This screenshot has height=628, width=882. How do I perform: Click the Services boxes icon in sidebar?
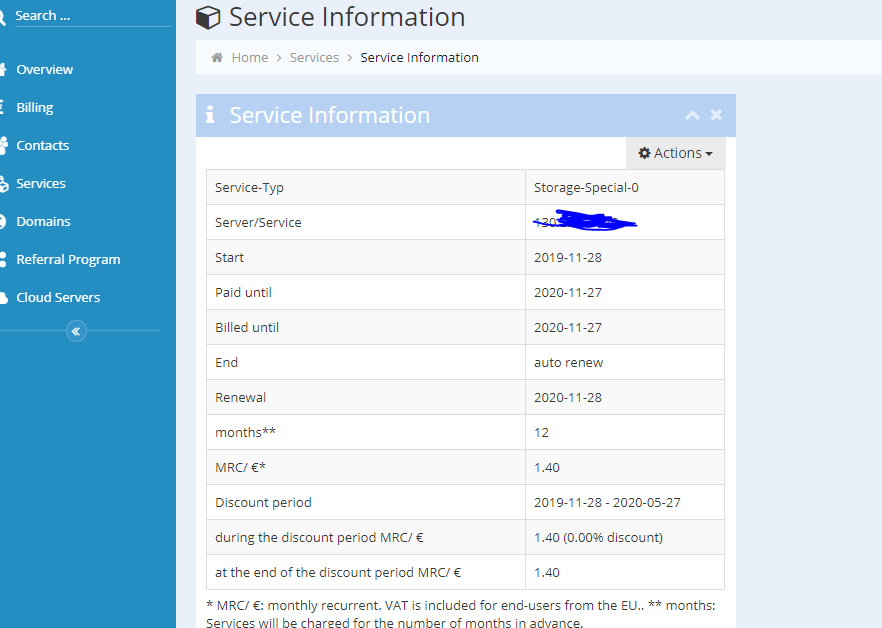[x=4, y=183]
